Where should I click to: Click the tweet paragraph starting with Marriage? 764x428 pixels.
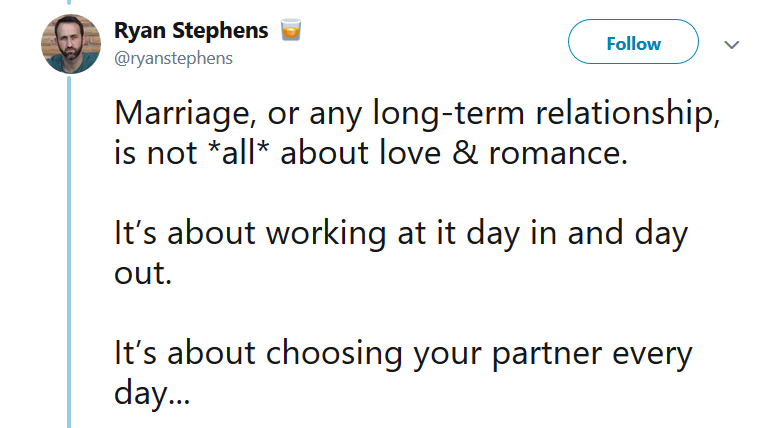click(x=417, y=133)
